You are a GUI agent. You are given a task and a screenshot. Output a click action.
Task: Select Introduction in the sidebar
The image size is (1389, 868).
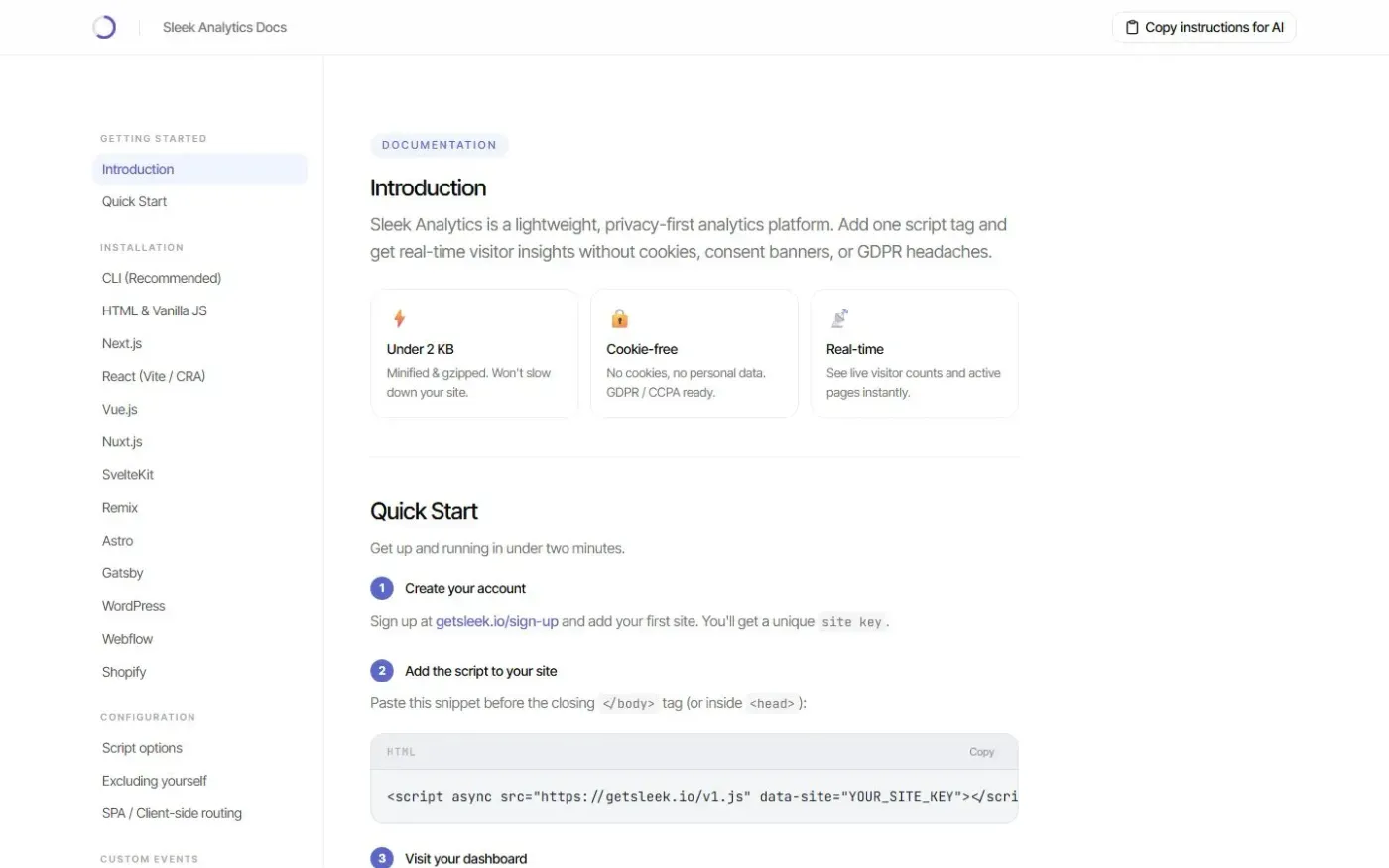199,169
